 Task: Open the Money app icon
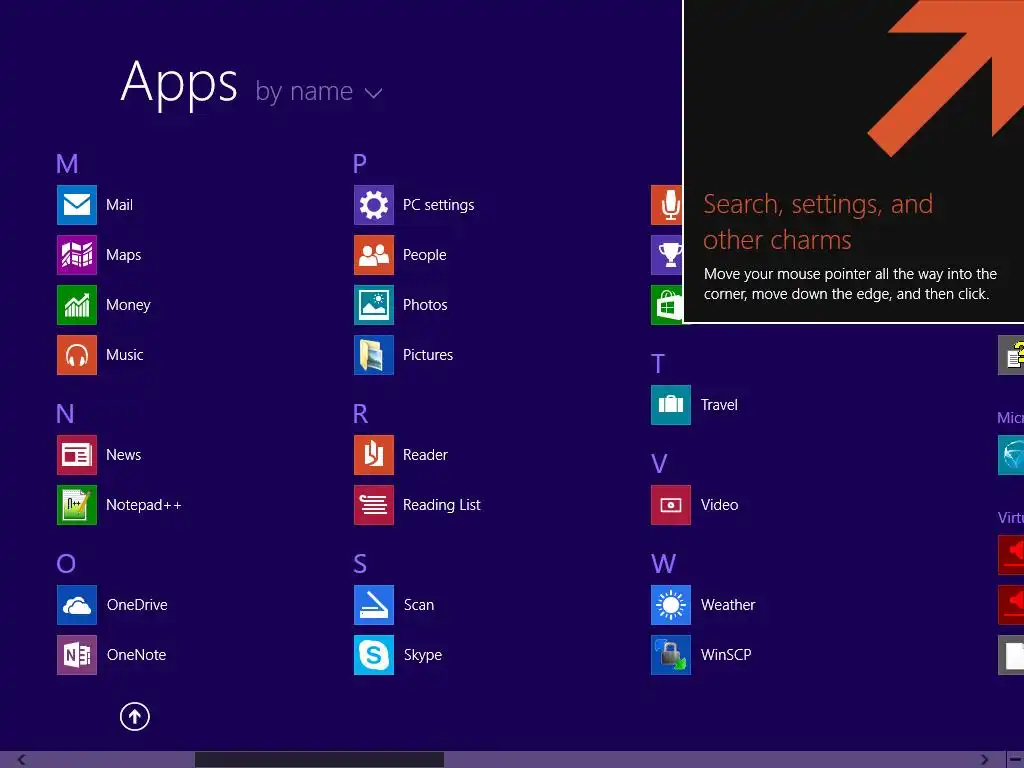(x=76, y=305)
